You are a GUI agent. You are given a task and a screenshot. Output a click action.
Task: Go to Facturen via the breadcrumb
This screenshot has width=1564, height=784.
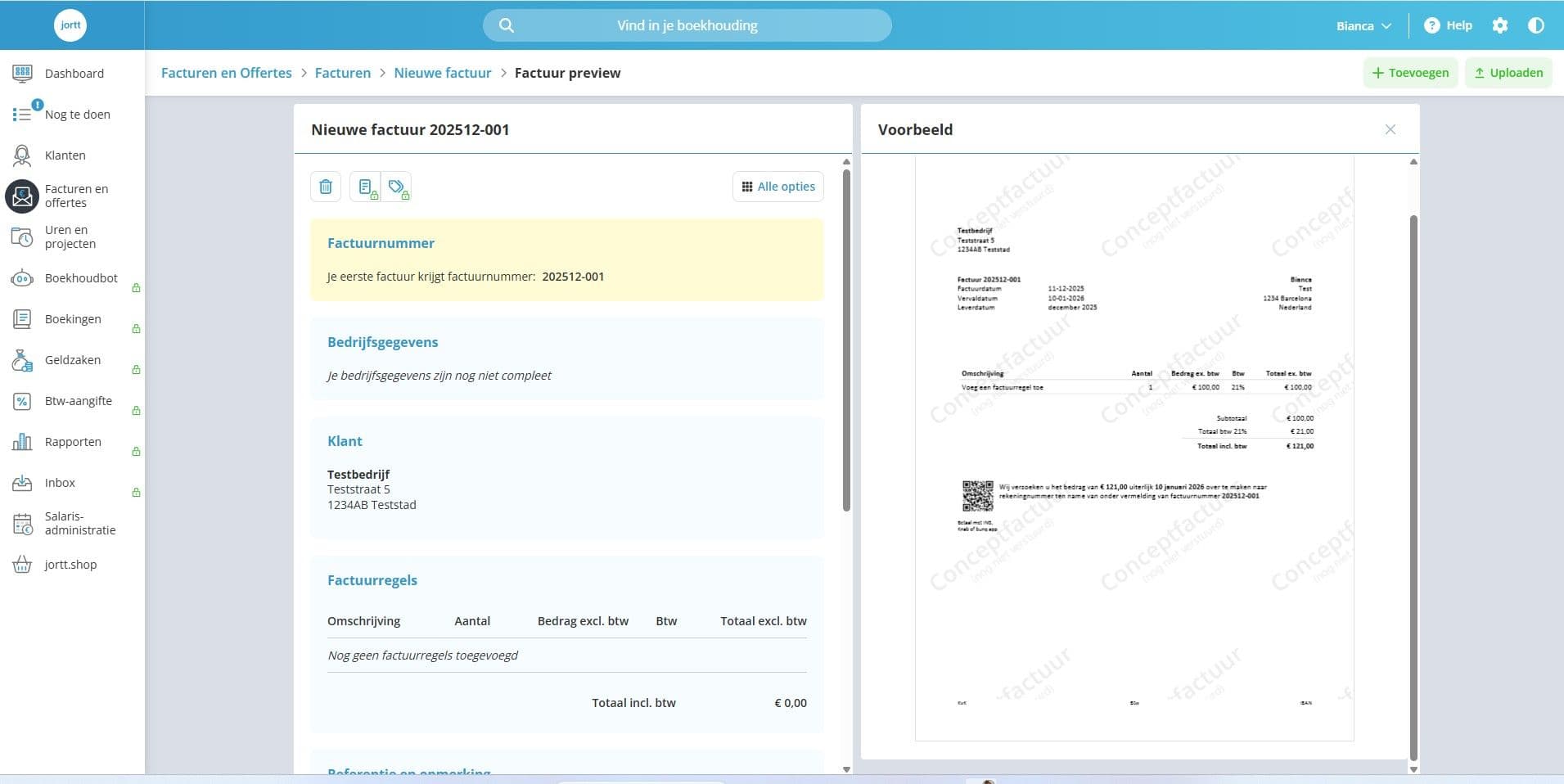click(x=343, y=73)
